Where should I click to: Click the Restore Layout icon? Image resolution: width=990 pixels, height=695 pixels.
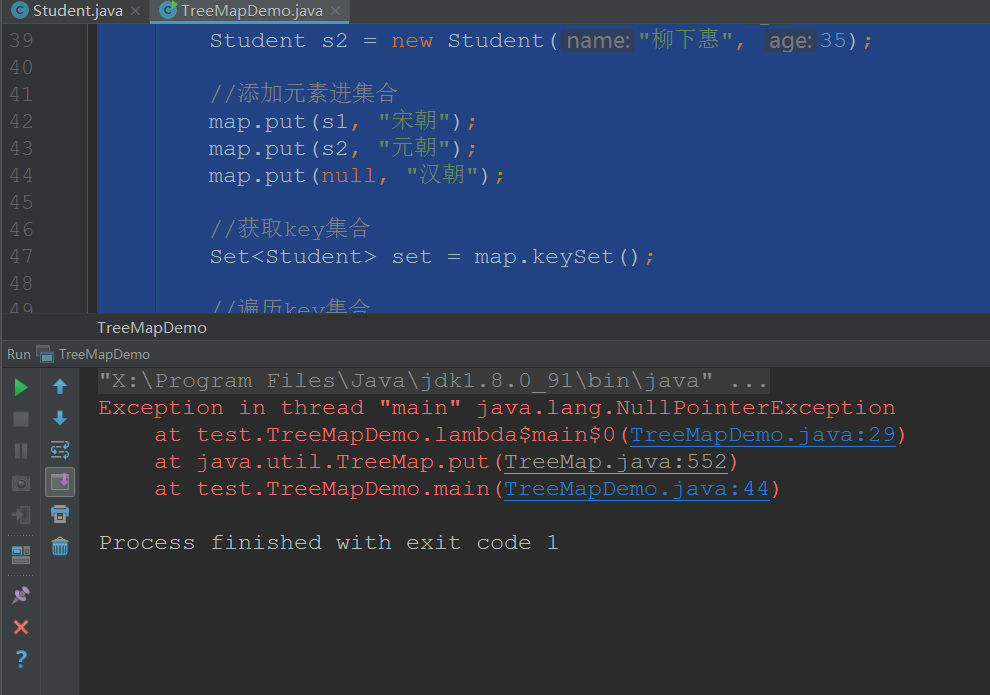21,555
